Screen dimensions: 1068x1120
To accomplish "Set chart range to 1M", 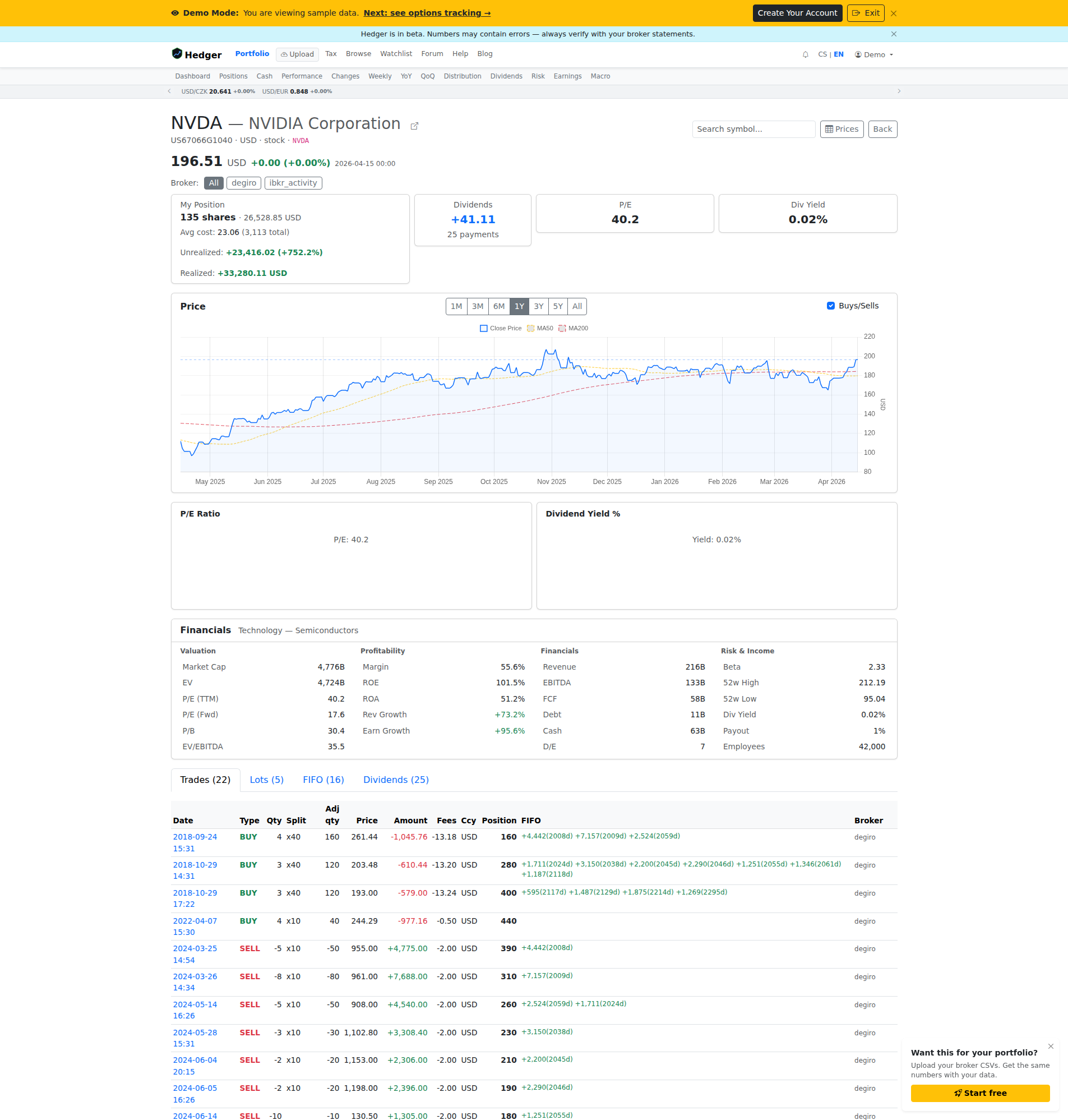I will 456,306.
